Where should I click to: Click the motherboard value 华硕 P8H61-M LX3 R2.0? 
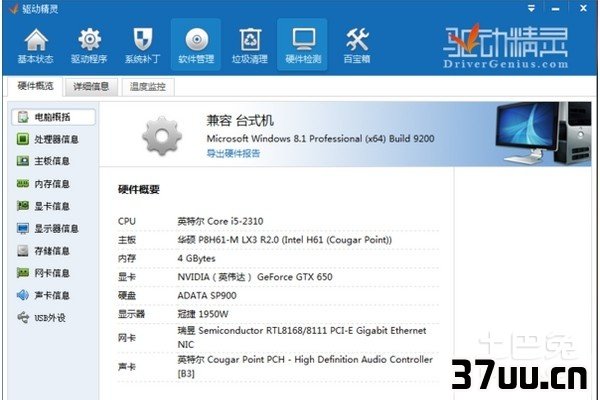tap(285, 240)
